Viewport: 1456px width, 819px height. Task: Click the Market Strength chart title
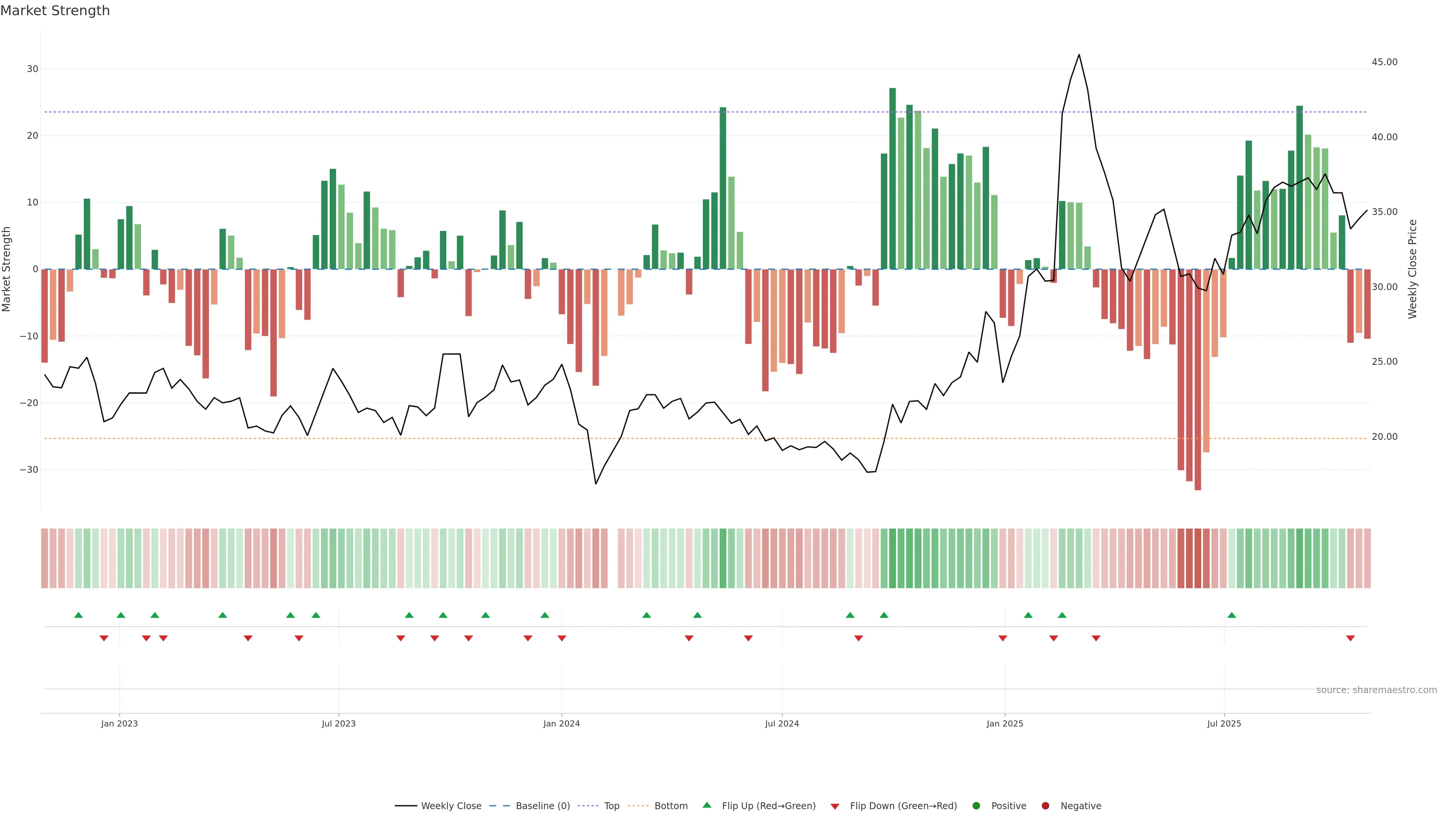pyautogui.click(x=55, y=11)
